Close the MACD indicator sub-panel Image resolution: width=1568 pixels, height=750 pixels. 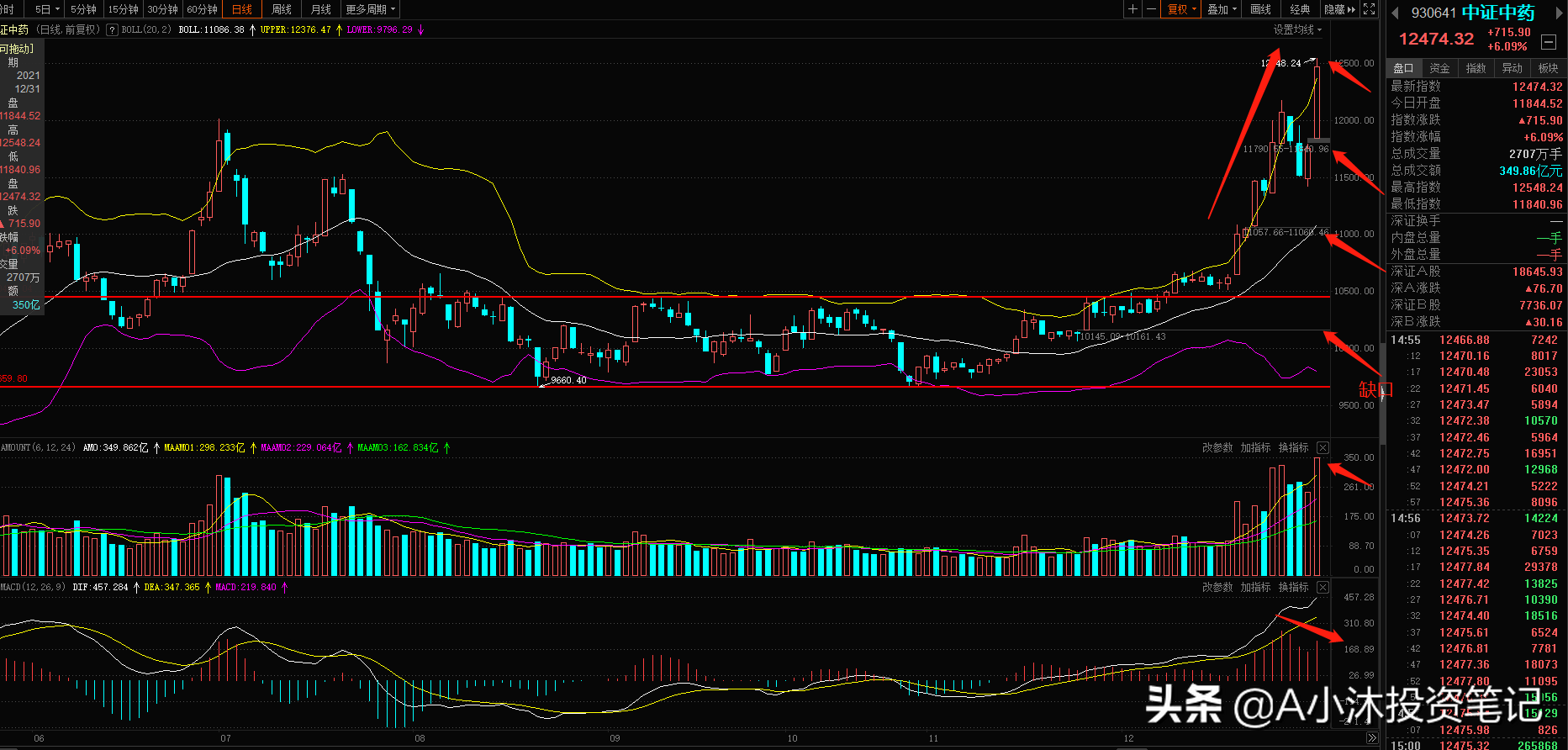point(1323,587)
